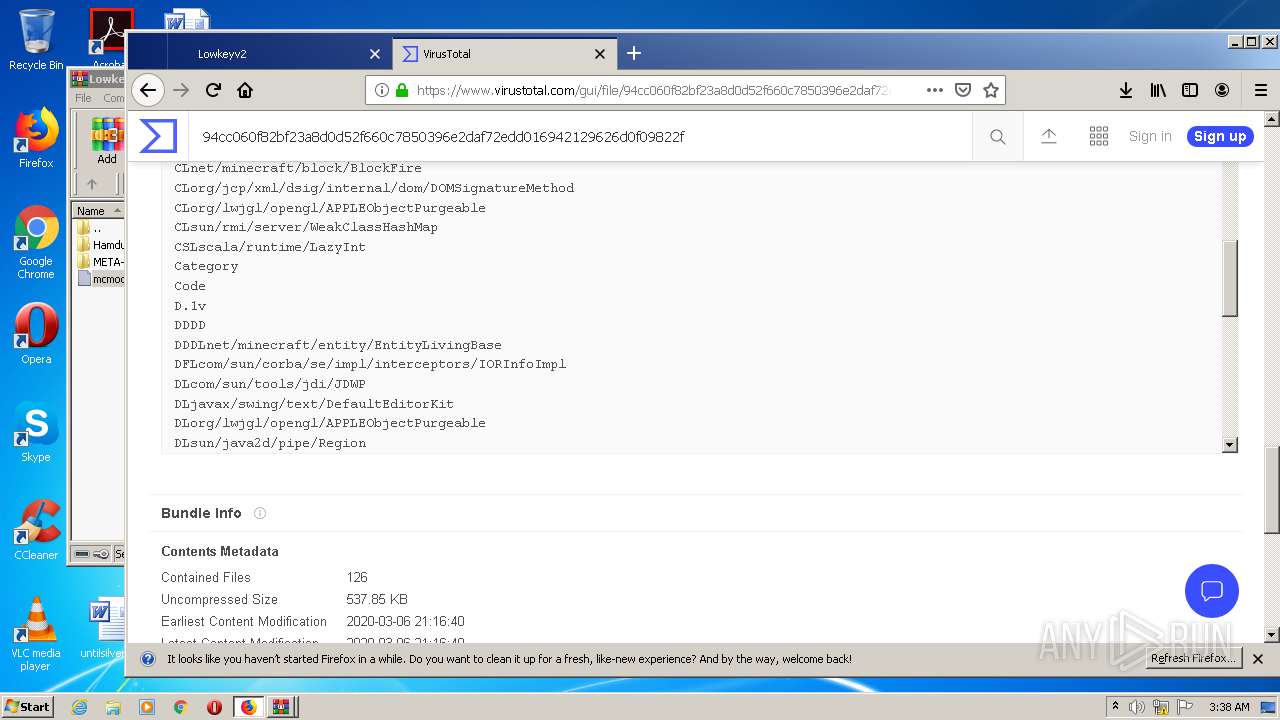Bookmark this page with the star

[x=991, y=90]
